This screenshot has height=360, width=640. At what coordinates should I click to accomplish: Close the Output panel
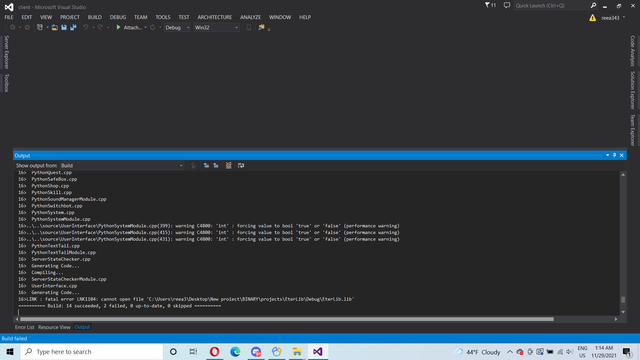[x=622, y=156]
